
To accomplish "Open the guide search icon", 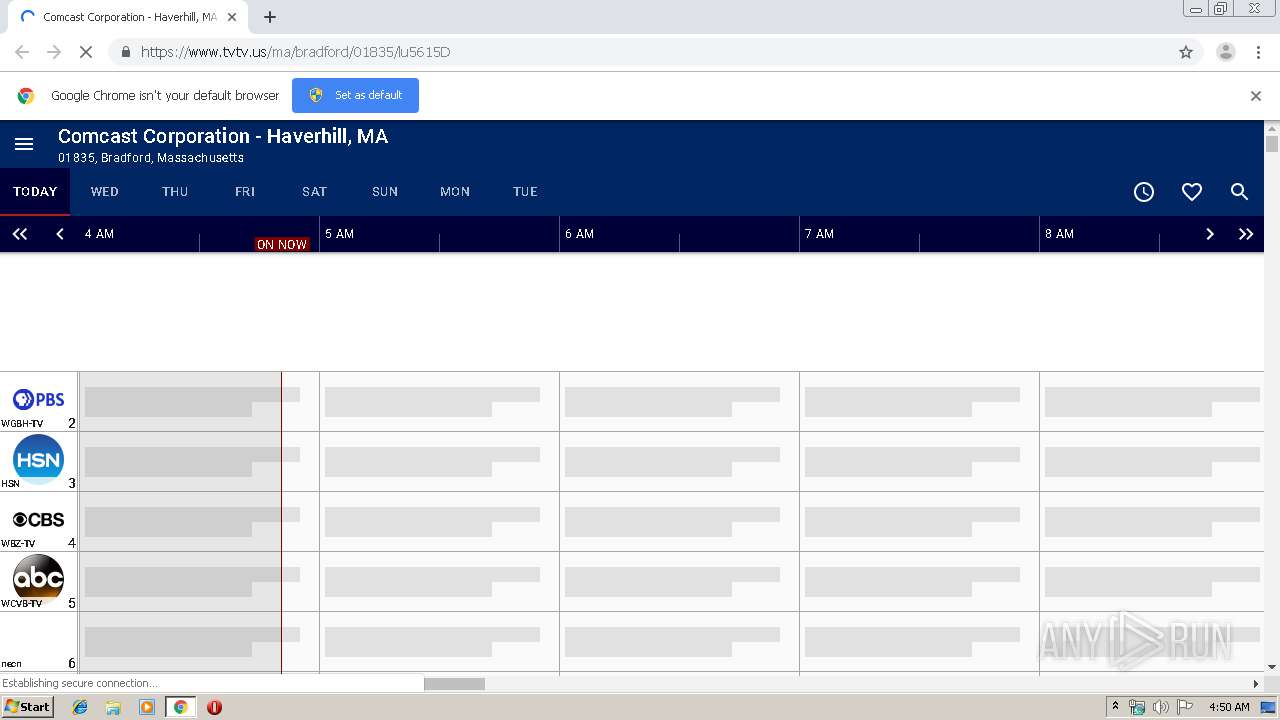I will 1239,192.
